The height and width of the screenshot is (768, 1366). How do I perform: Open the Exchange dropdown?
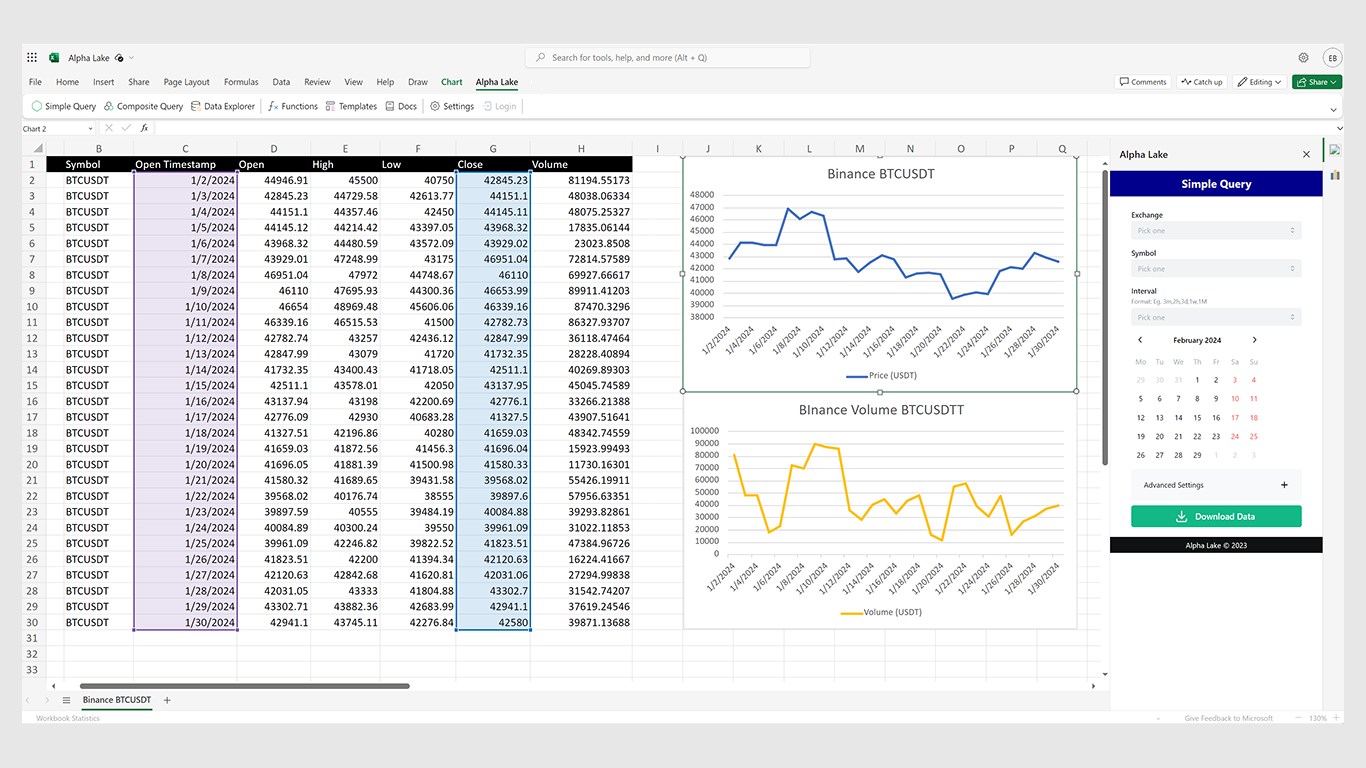[1216, 231]
